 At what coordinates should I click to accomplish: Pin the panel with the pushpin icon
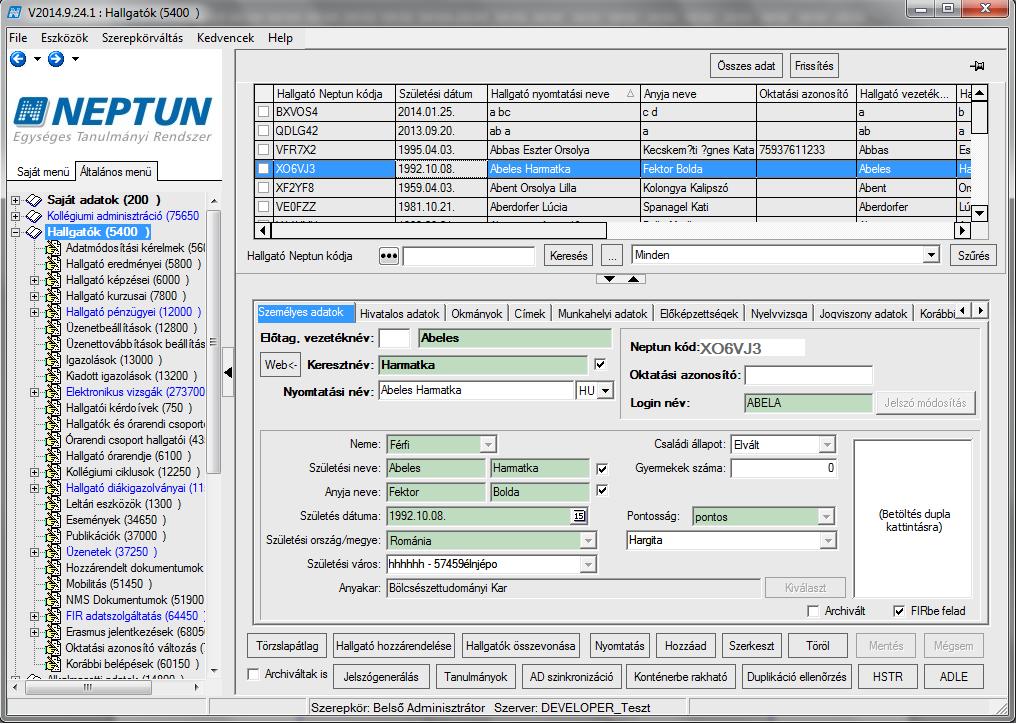977,66
